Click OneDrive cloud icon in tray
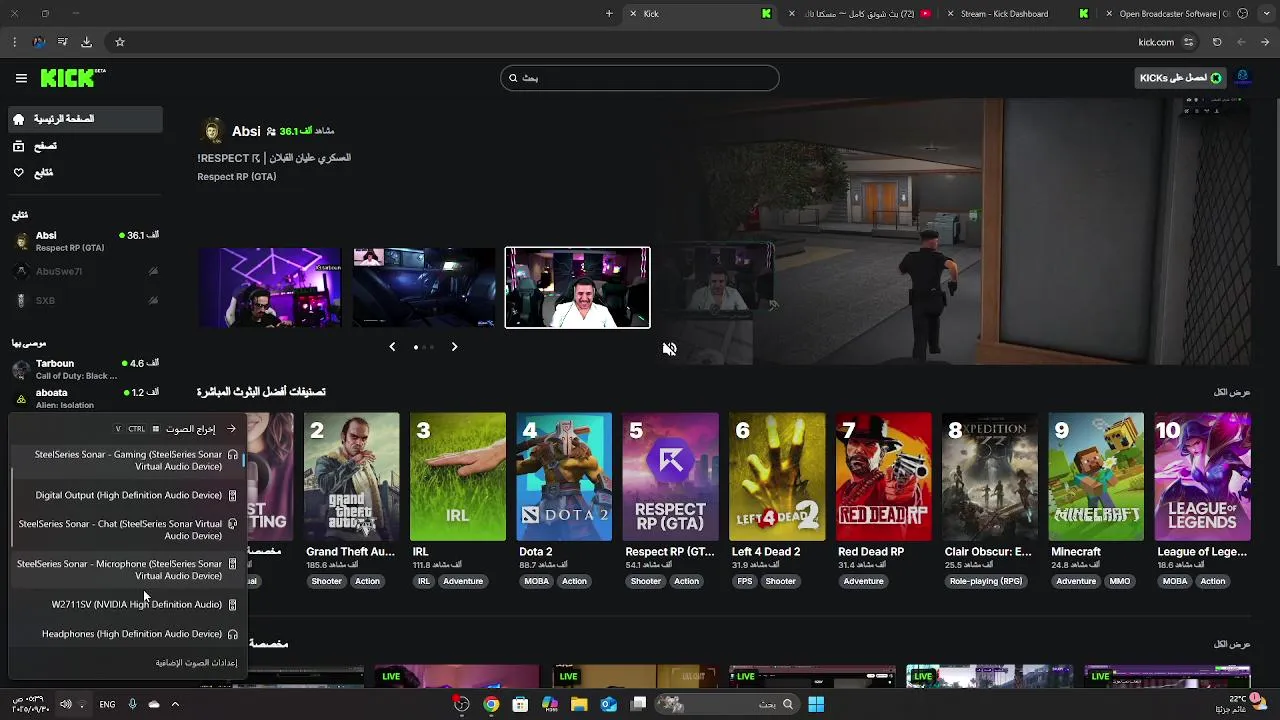This screenshot has width=1280, height=720. (x=154, y=704)
